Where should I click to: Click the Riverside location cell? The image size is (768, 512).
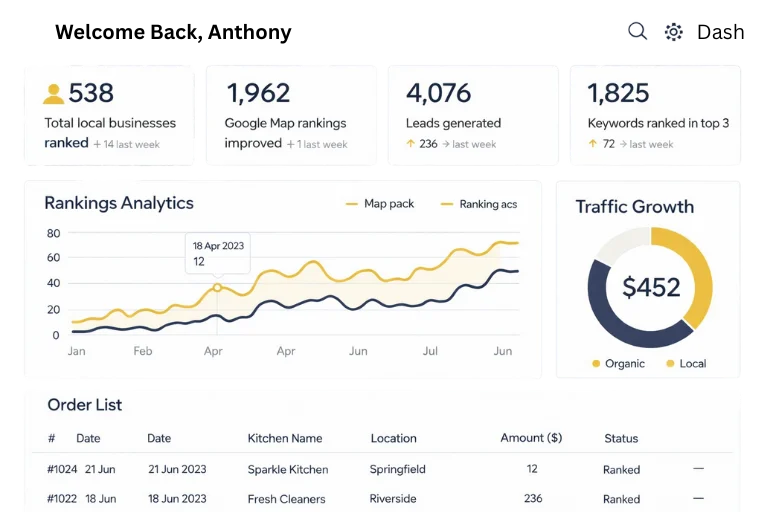pos(393,499)
